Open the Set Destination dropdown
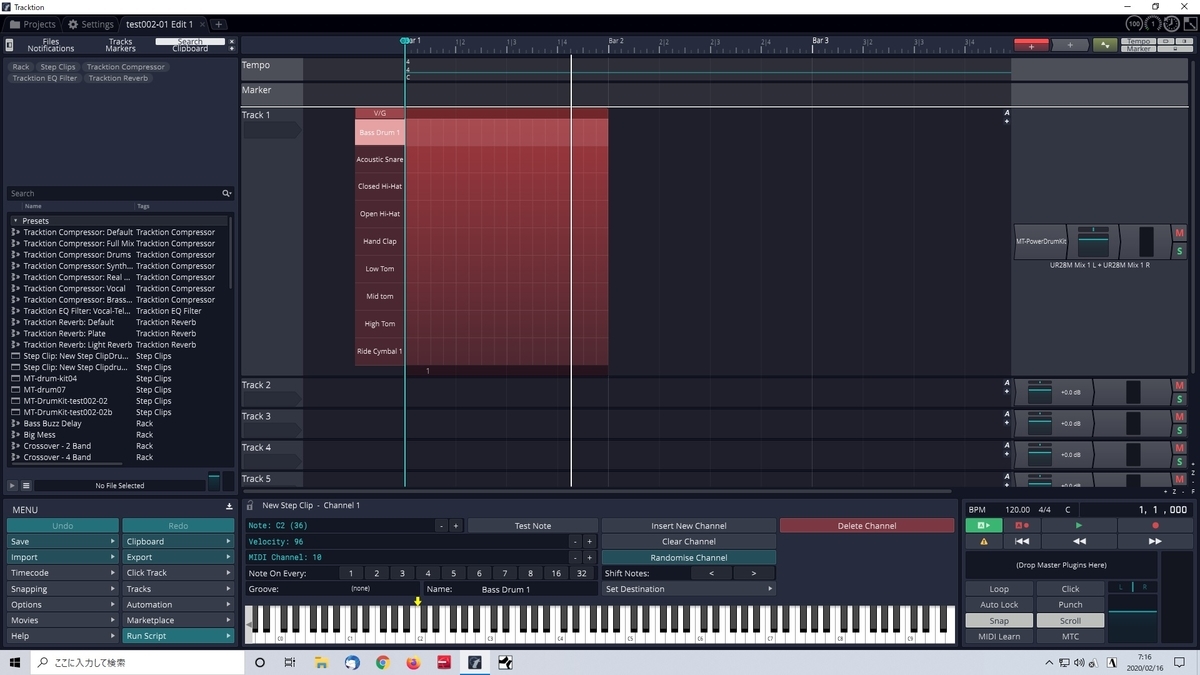Screen dimensions: 1200x675 coord(689,589)
